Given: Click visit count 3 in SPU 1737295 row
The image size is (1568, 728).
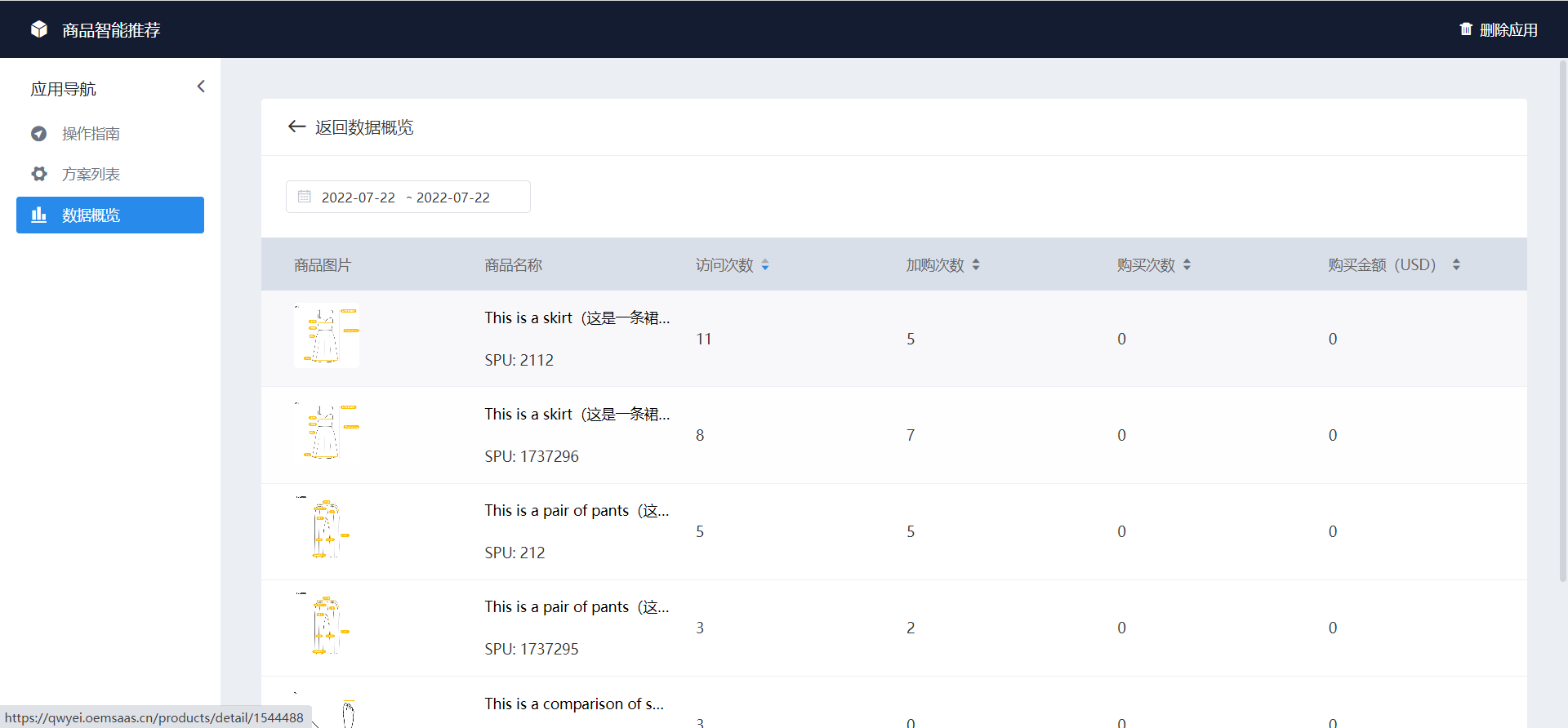Looking at the screenshot, I should pos(700,628).
